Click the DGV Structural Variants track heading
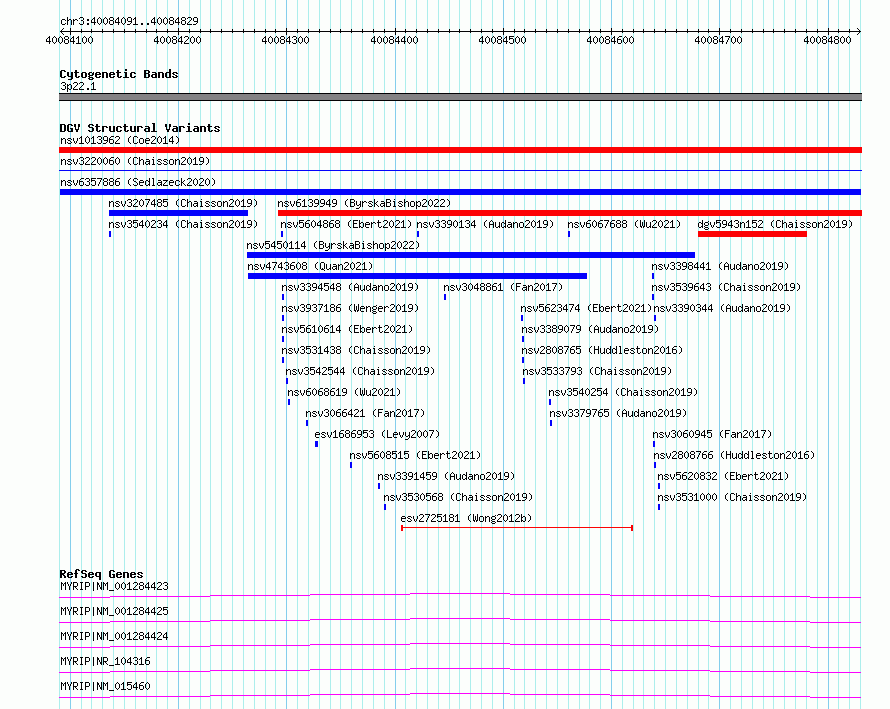 coord(140,128)
